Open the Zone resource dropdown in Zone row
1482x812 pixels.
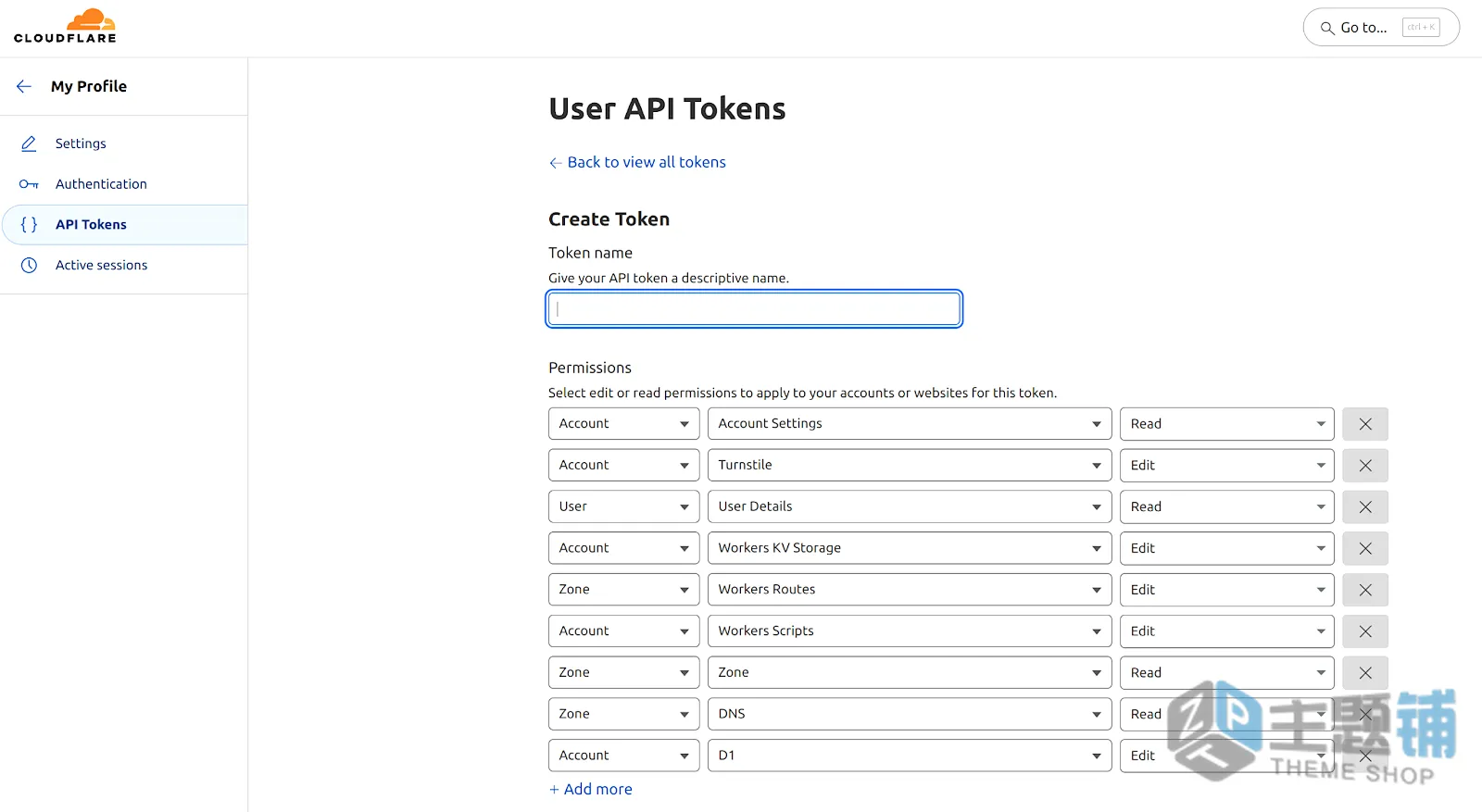(x=910, y=672)
